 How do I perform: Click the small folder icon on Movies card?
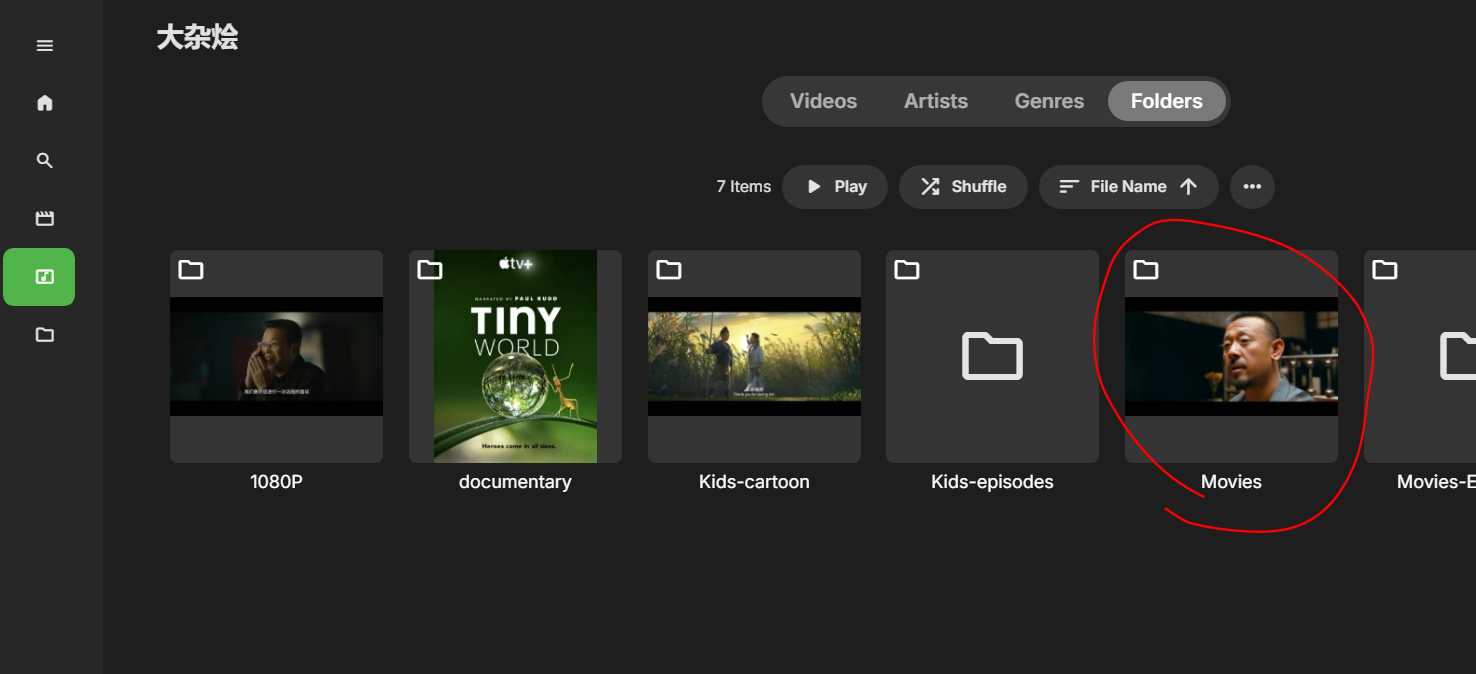tap(1146, 270)
